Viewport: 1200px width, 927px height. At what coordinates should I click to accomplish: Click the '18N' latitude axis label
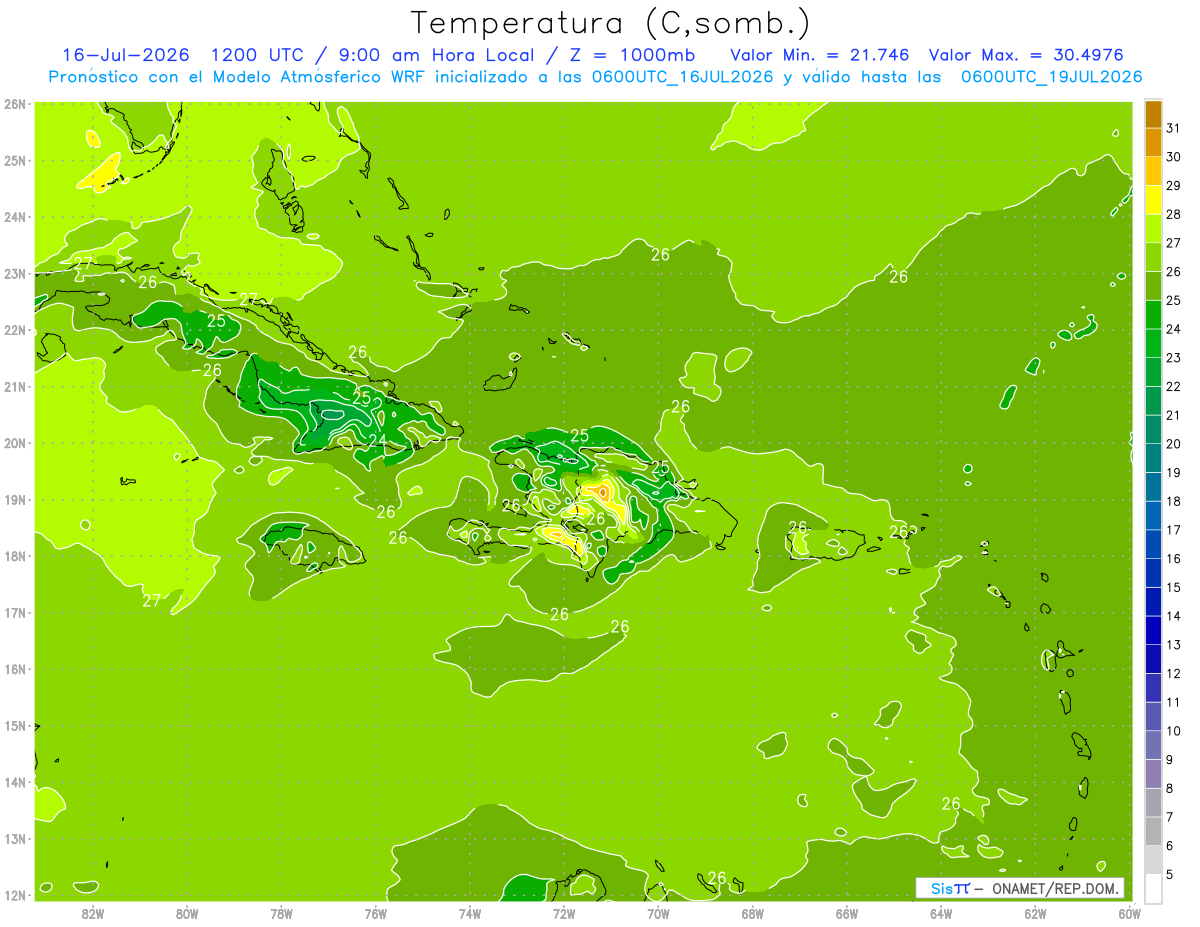point(14,556)
